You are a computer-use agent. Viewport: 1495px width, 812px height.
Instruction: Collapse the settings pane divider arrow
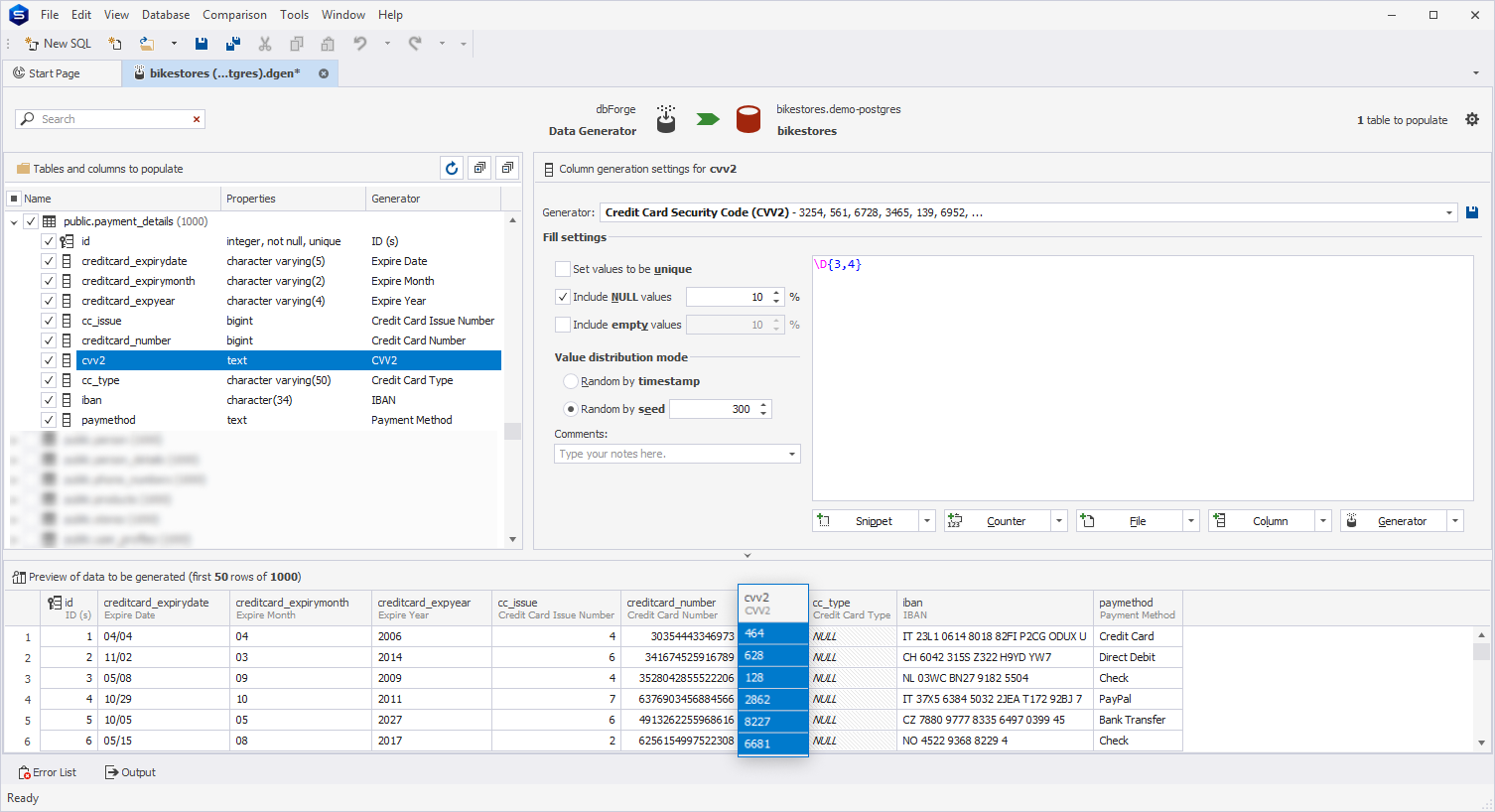(747, 556)
